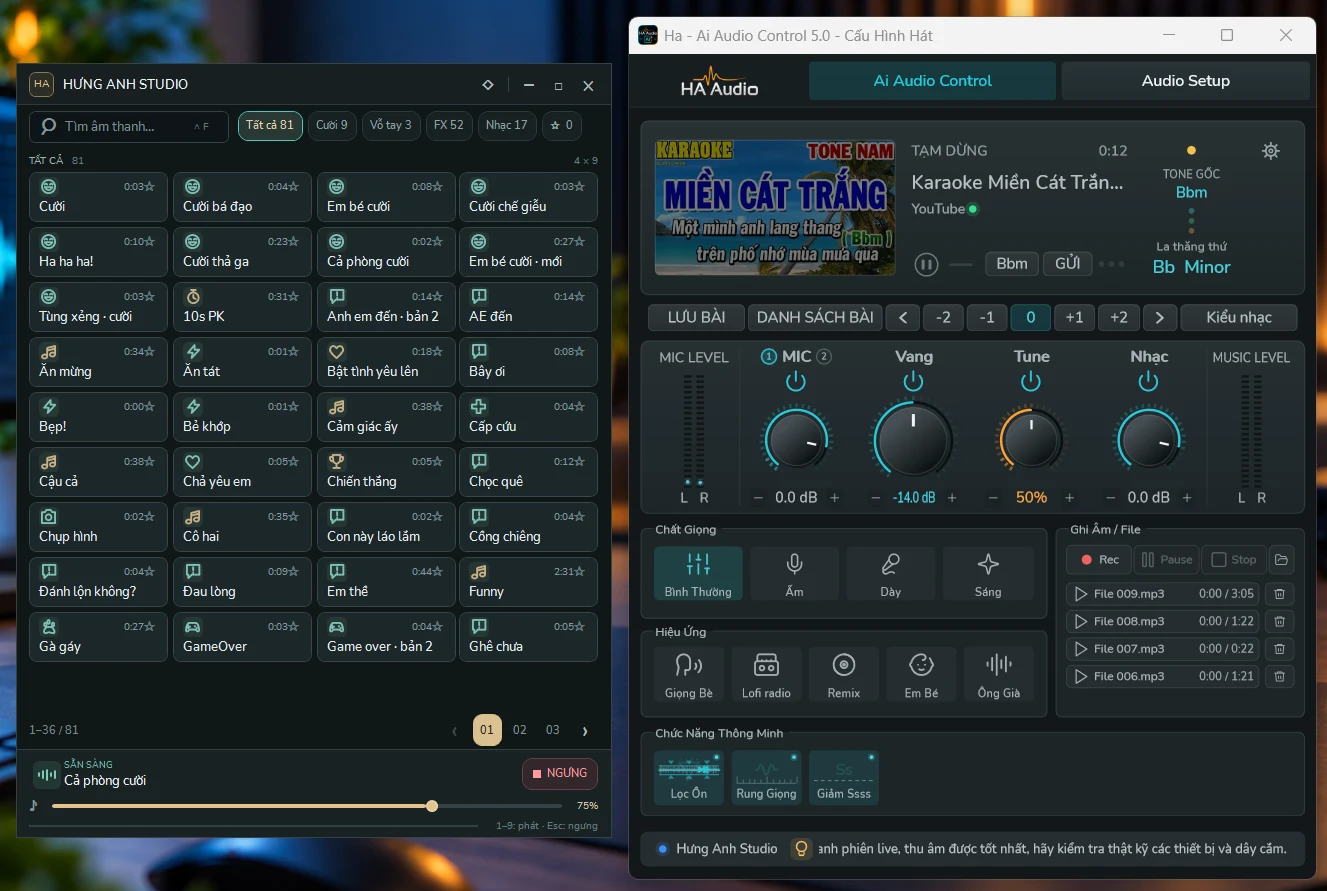Viewport: 1327px width, 891px height.
Task: Select Bình Thường voice quality
Action: 698,573
